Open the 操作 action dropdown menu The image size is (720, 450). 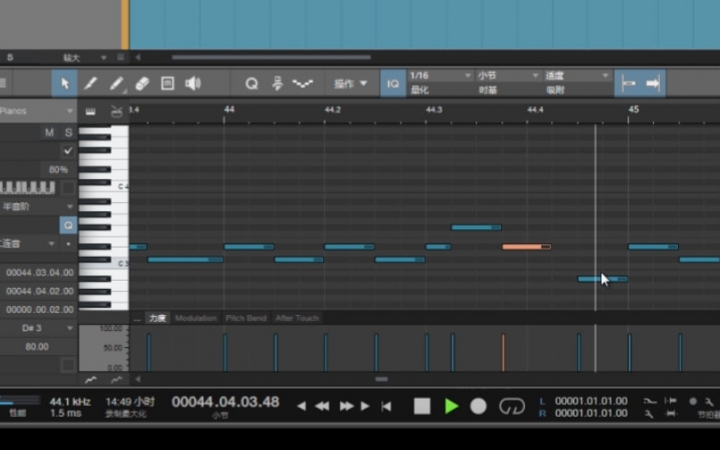[351, 84]
